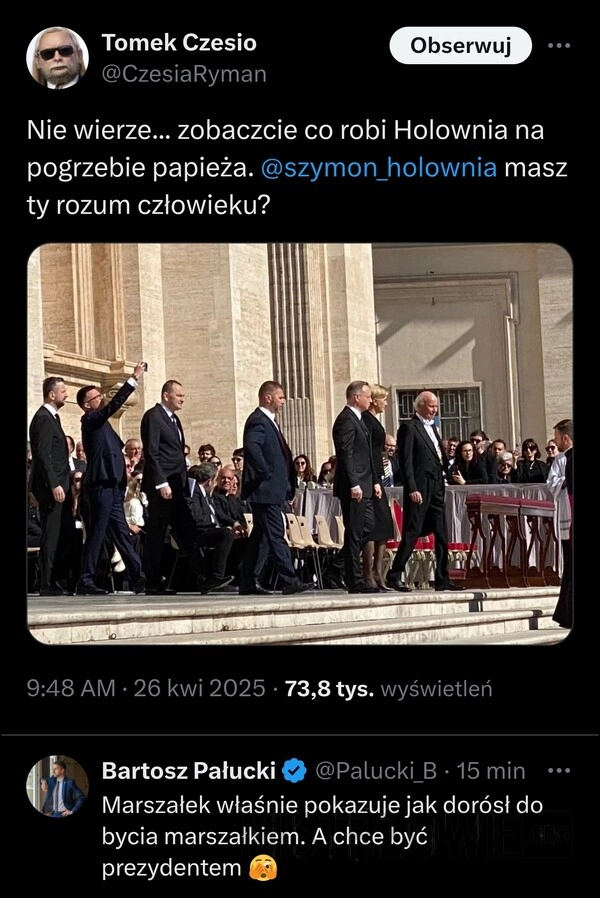Open the @Palucki_B handle link
This screenshot has height=898, width=600.
point(376,771)
